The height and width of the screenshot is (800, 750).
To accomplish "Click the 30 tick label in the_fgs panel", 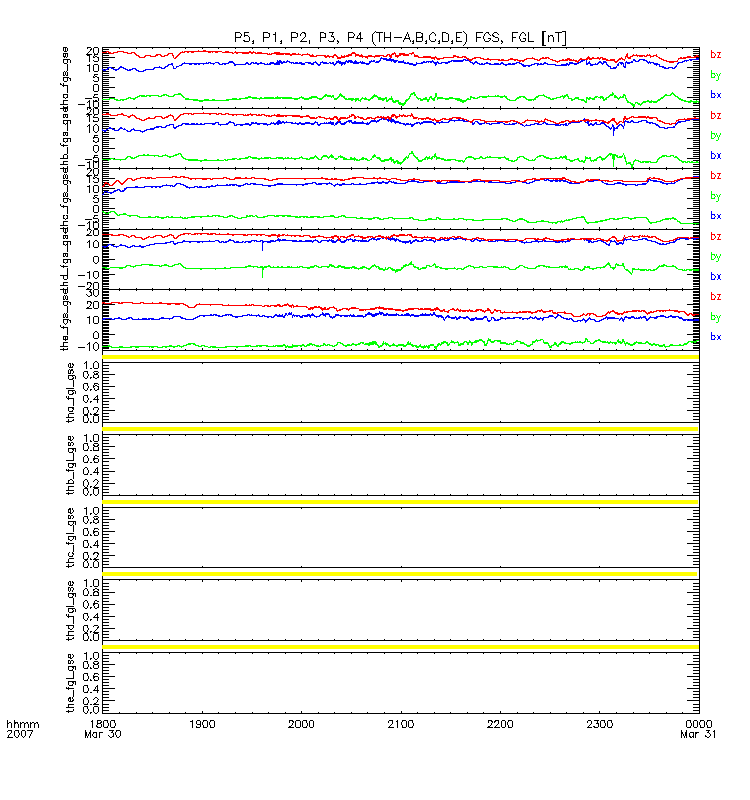I will [92, 293].
